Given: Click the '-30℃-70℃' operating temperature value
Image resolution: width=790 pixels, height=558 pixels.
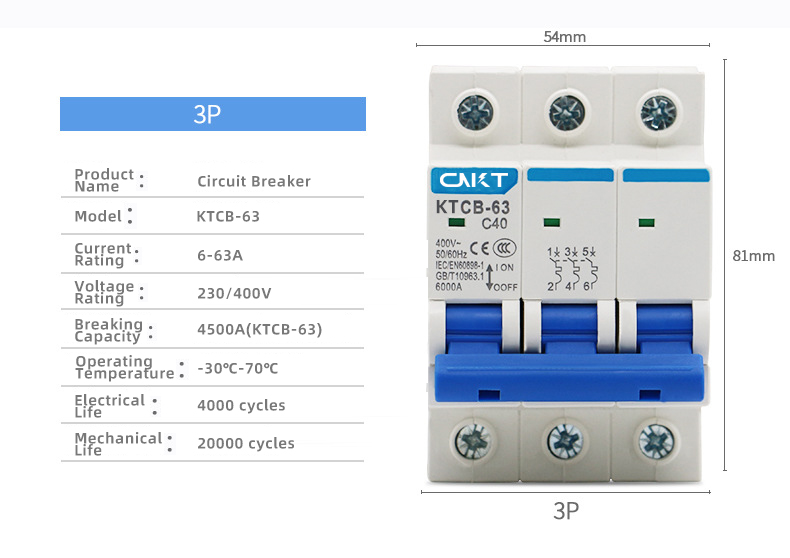Looking at the screenshot, I should pyautogui.click(x=237, y=368).
